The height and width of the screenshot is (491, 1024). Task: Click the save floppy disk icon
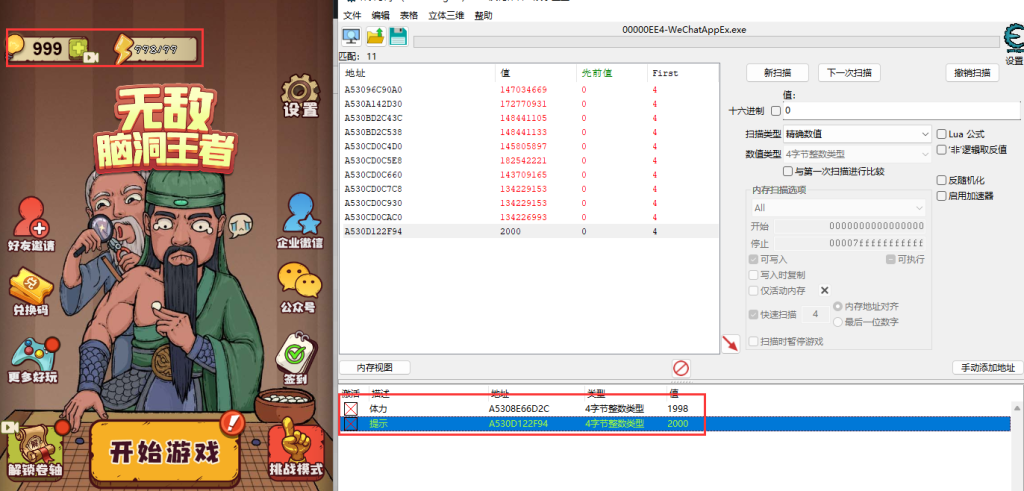point(398,36)
